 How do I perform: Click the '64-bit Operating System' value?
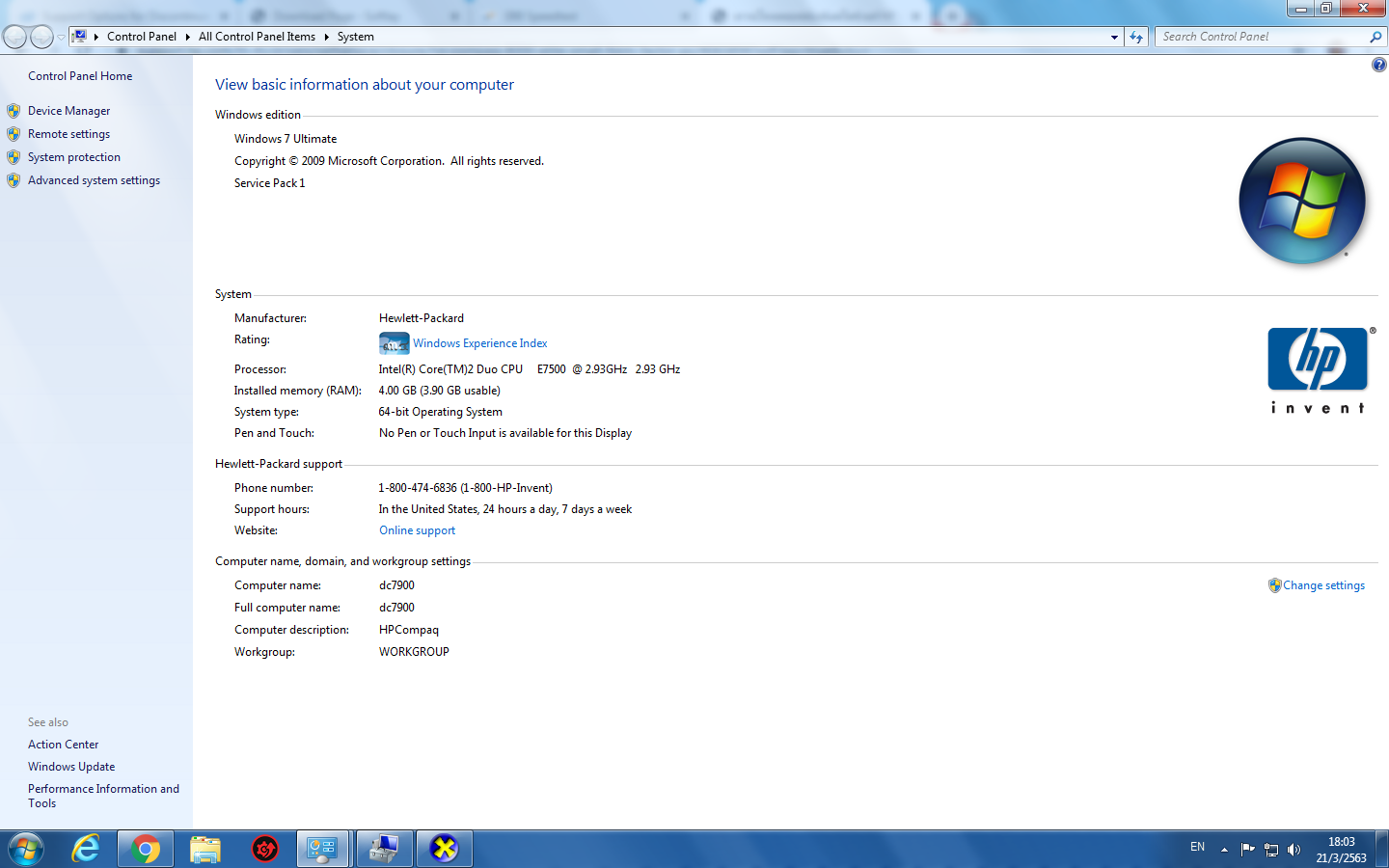click(x=441, y=412)
